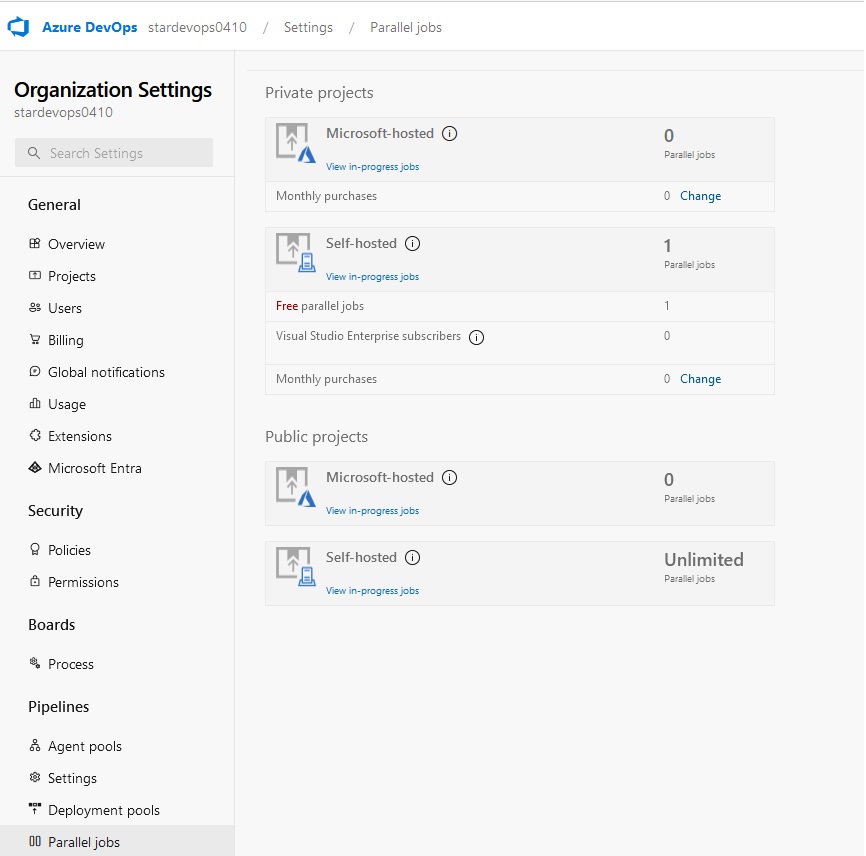
Task: View in-progress jobs for private Microsoft-hosted
Action: point(372,167)
